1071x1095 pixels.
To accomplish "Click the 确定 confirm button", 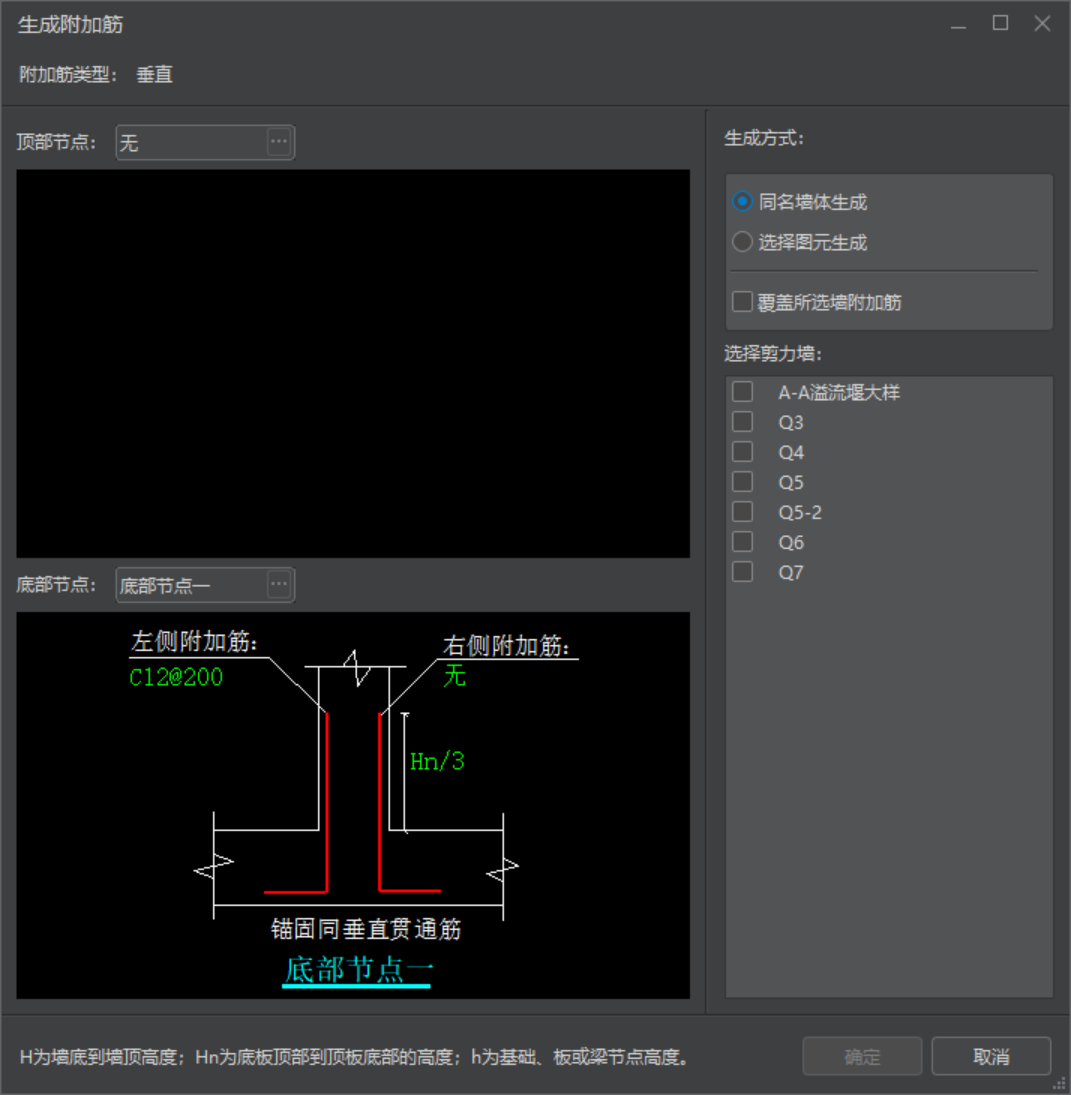I will tap(862, 1057).
